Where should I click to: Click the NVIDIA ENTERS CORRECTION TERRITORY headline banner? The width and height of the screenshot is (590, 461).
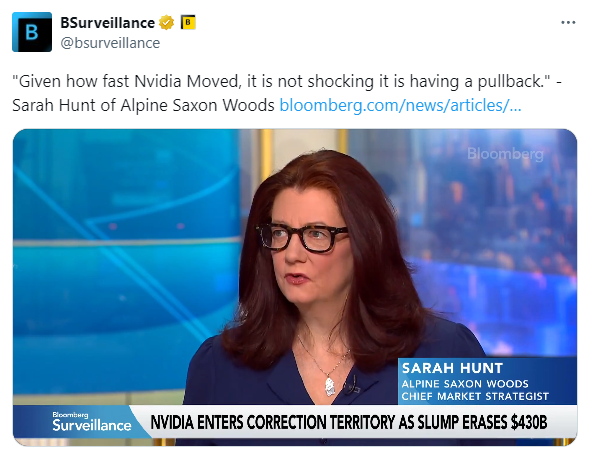pos(348,422)
